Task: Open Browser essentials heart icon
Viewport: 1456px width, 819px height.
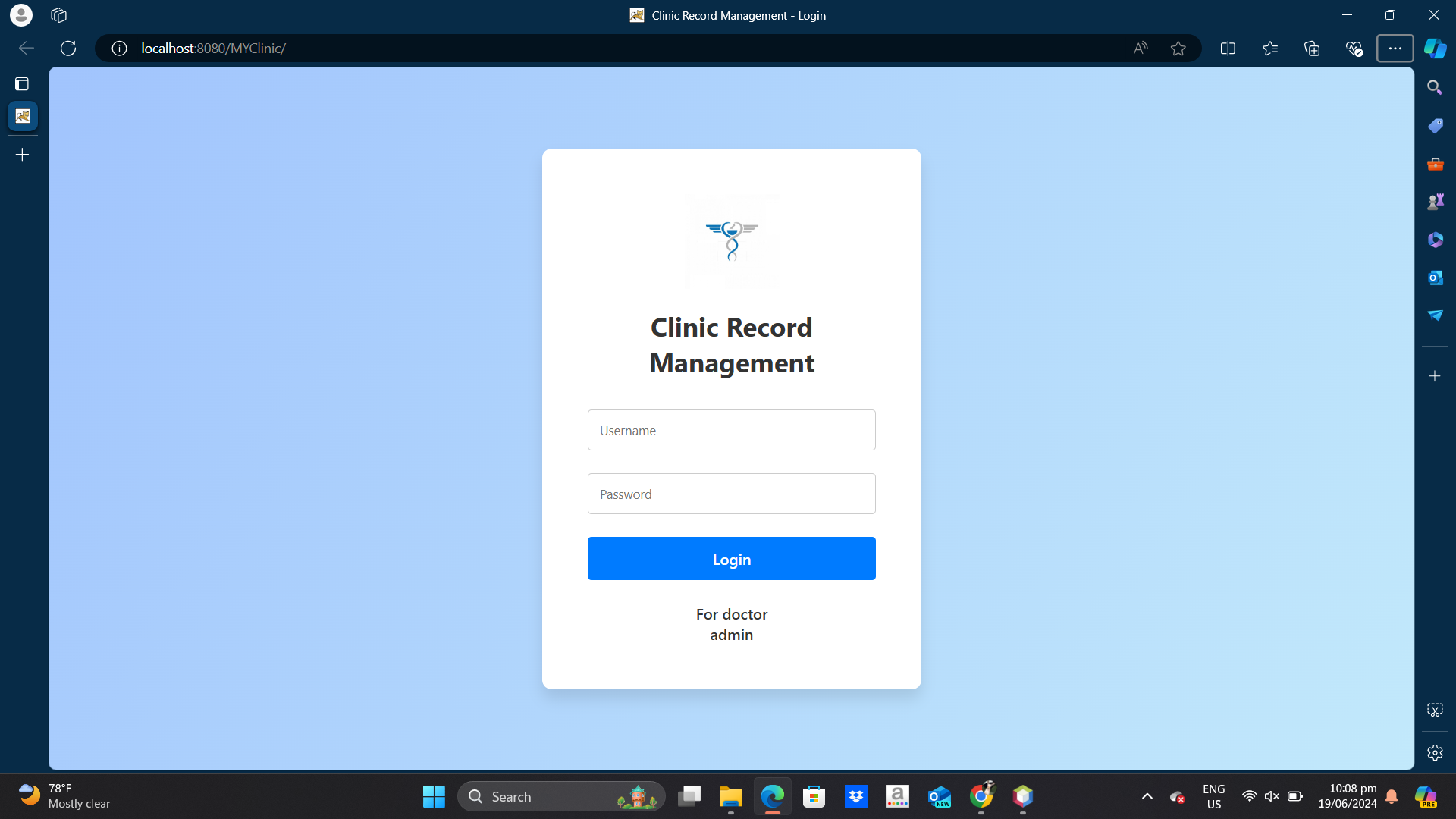Action: 1354,49
